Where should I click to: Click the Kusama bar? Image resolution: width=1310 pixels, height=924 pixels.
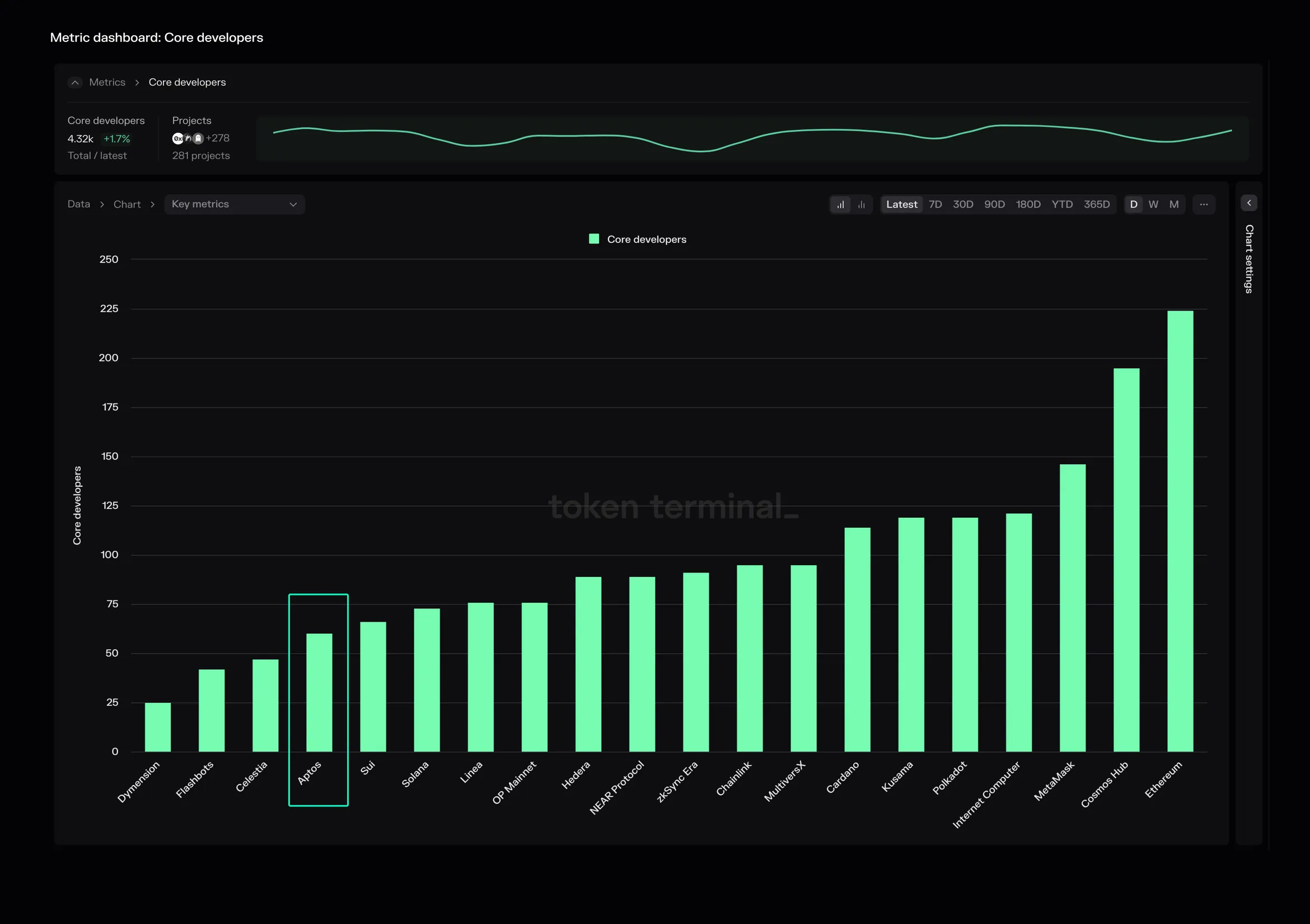tap(911, 635)
